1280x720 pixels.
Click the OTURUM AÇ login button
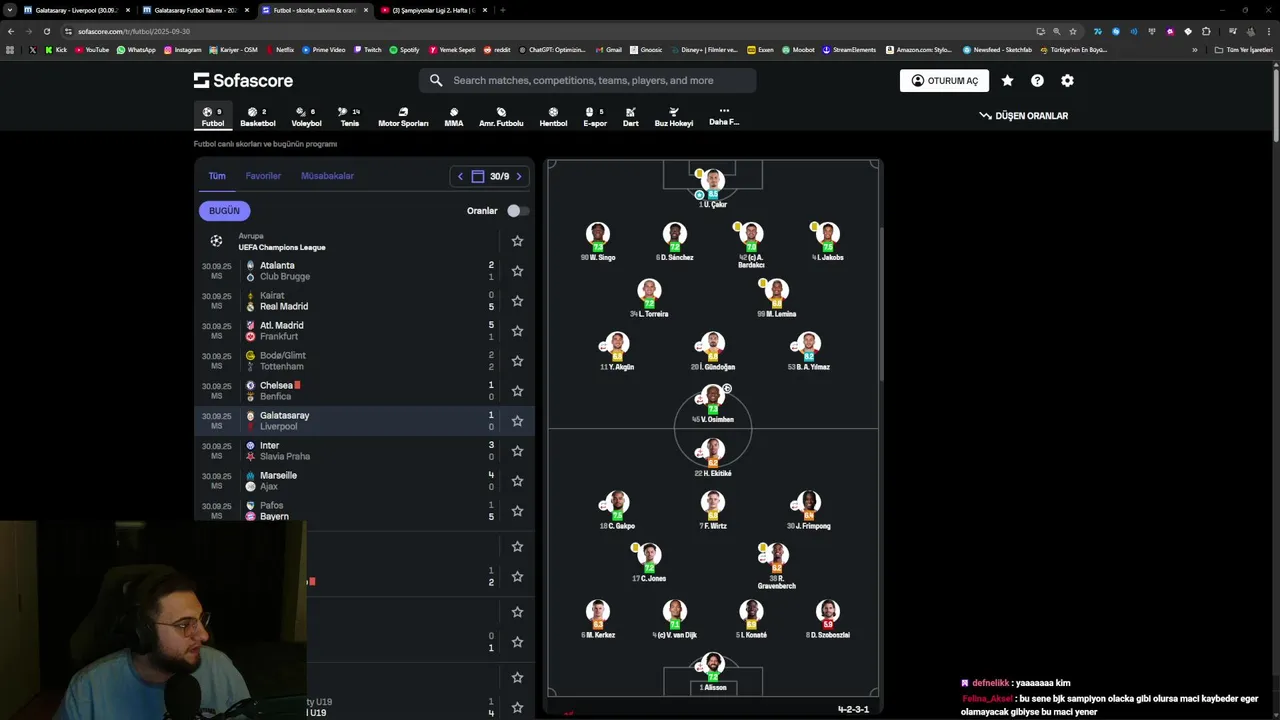click(944, 81)
